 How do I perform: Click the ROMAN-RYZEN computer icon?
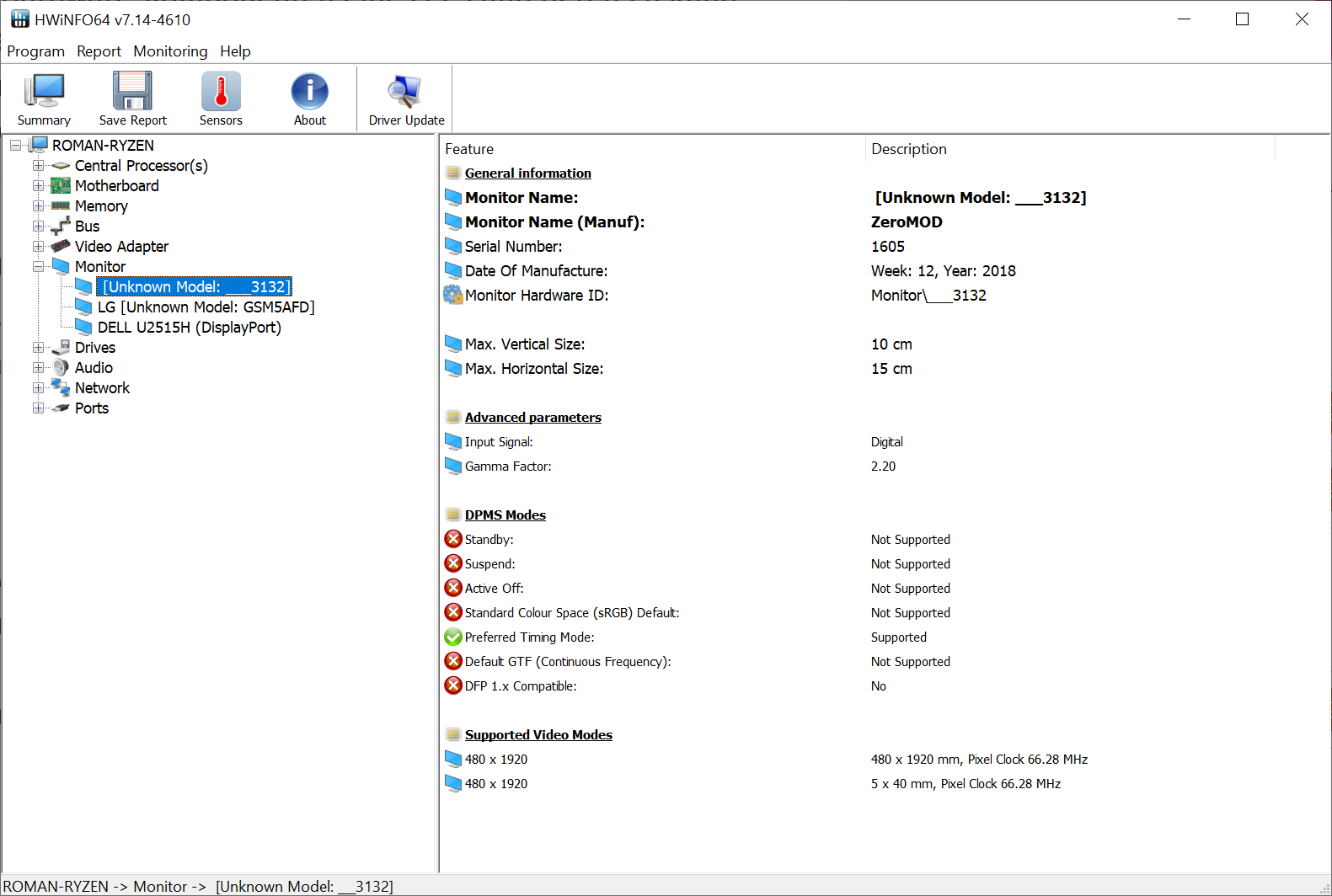click(x=39, y=145)
